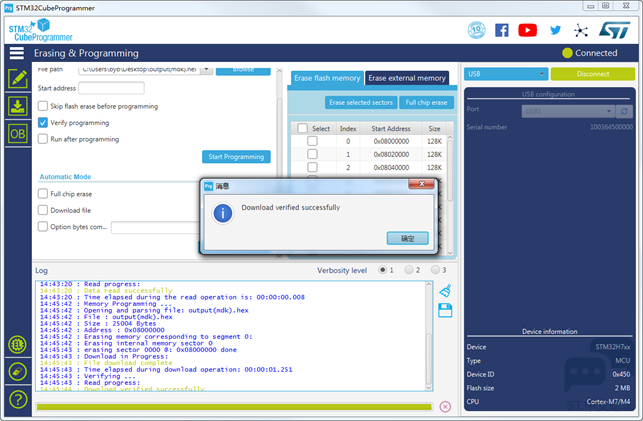The width and height of the screenshot is (643, 421).
Task: Click the log panel vertical scrollbar
Action: tap(429, 336)
